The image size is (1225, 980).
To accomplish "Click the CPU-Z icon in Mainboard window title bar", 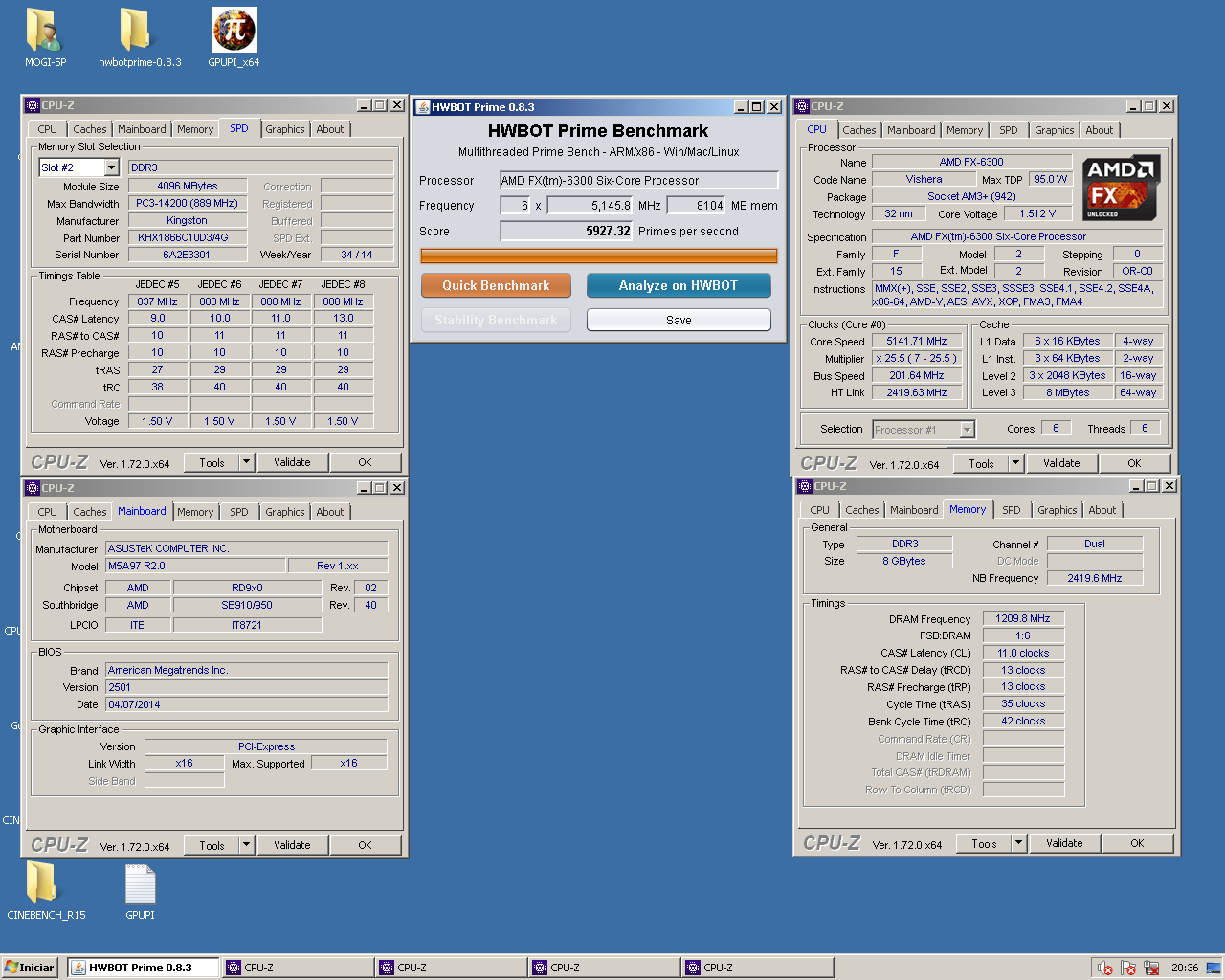I will [x=33, y=488].
